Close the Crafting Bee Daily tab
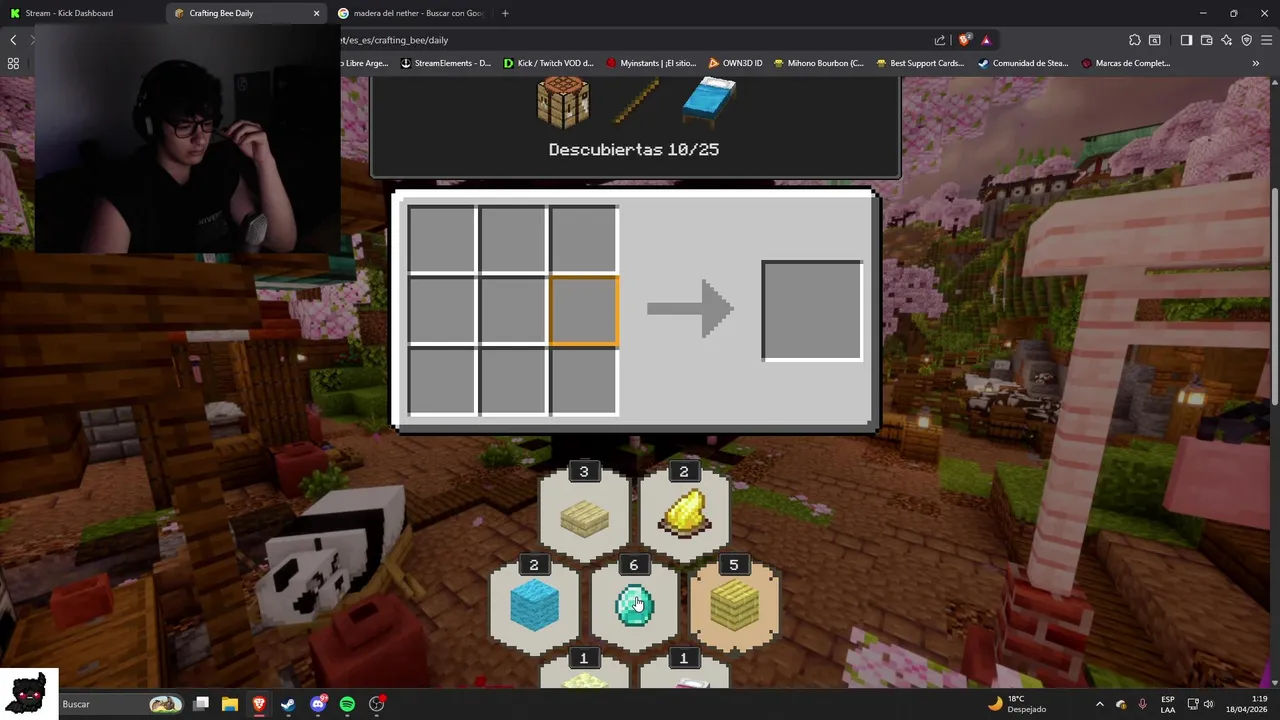Image resolution: width=1280 pixels, height=720 pixels. (x=317, y=13)
